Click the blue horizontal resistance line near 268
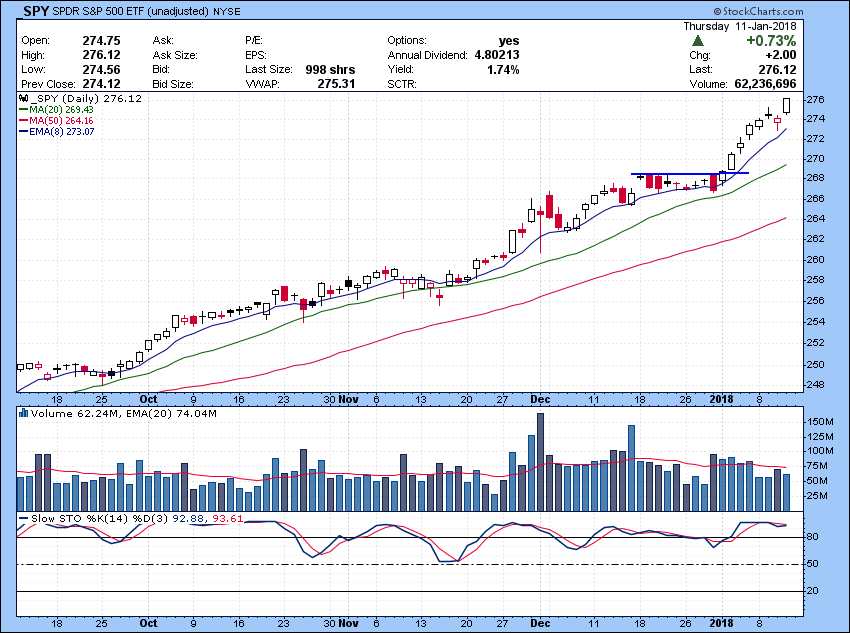This screenshot has height=633, width=850. point(690,174)
